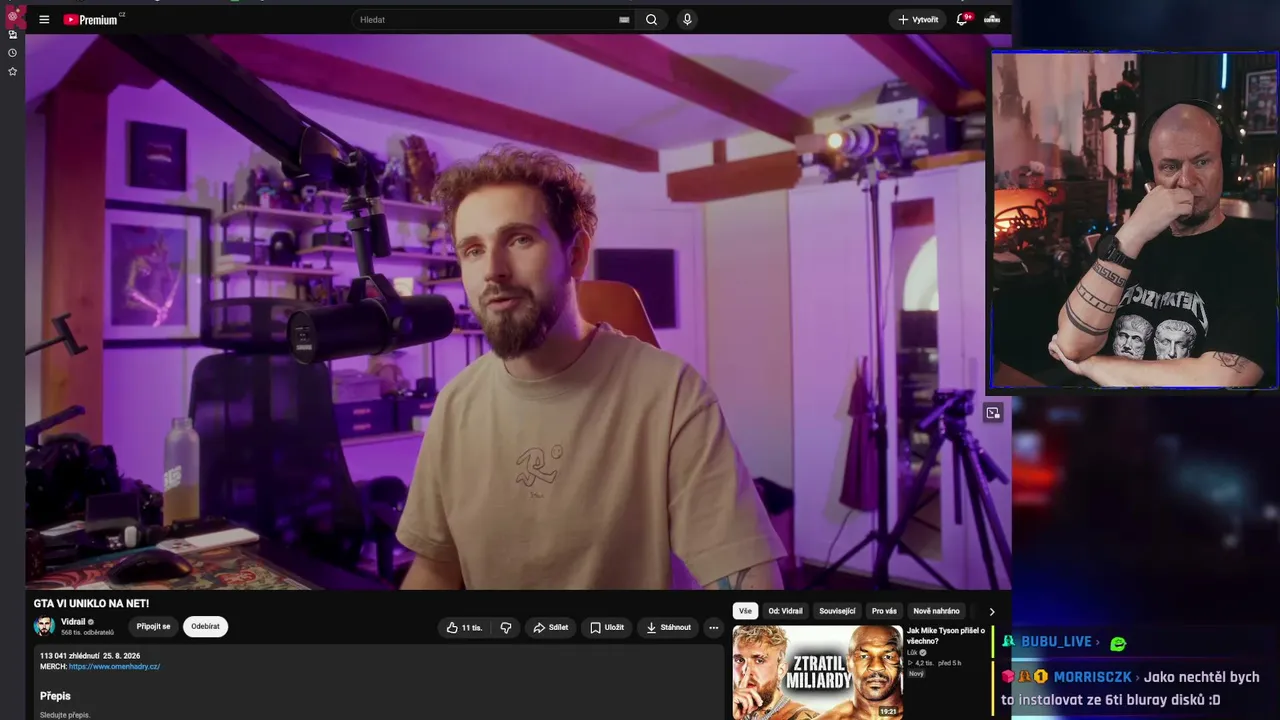Open the YouTube hamburger guide menu
This screenshot has width=1280, height=720.
[x=44, y=19]
